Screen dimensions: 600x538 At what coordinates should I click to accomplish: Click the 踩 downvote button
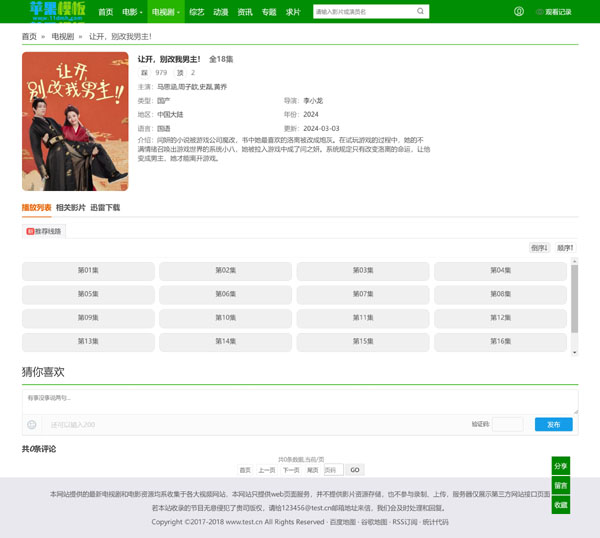click(144, 73)
